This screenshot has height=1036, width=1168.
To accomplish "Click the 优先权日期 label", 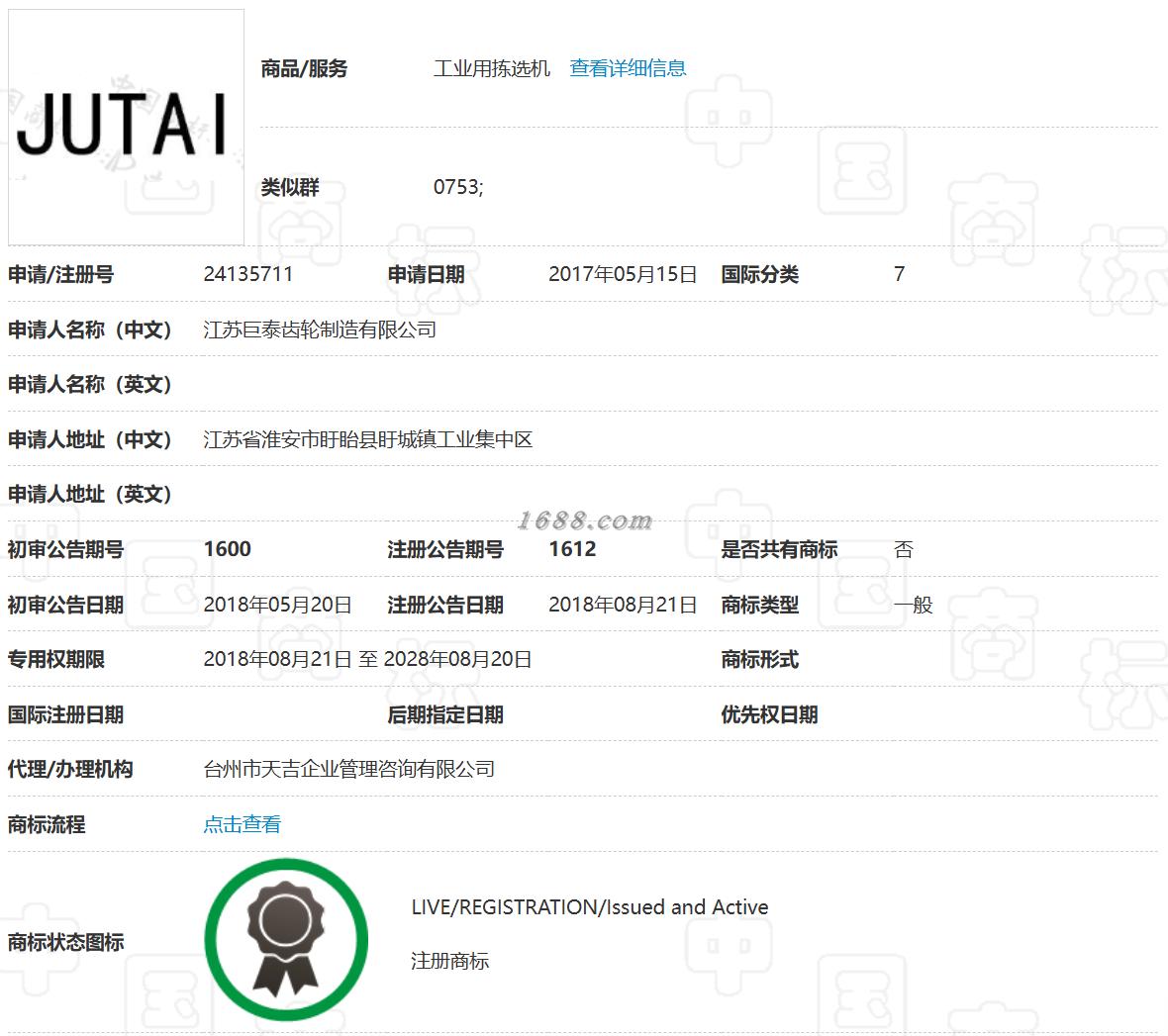I will pyautogui.click(x=769, y=714).
